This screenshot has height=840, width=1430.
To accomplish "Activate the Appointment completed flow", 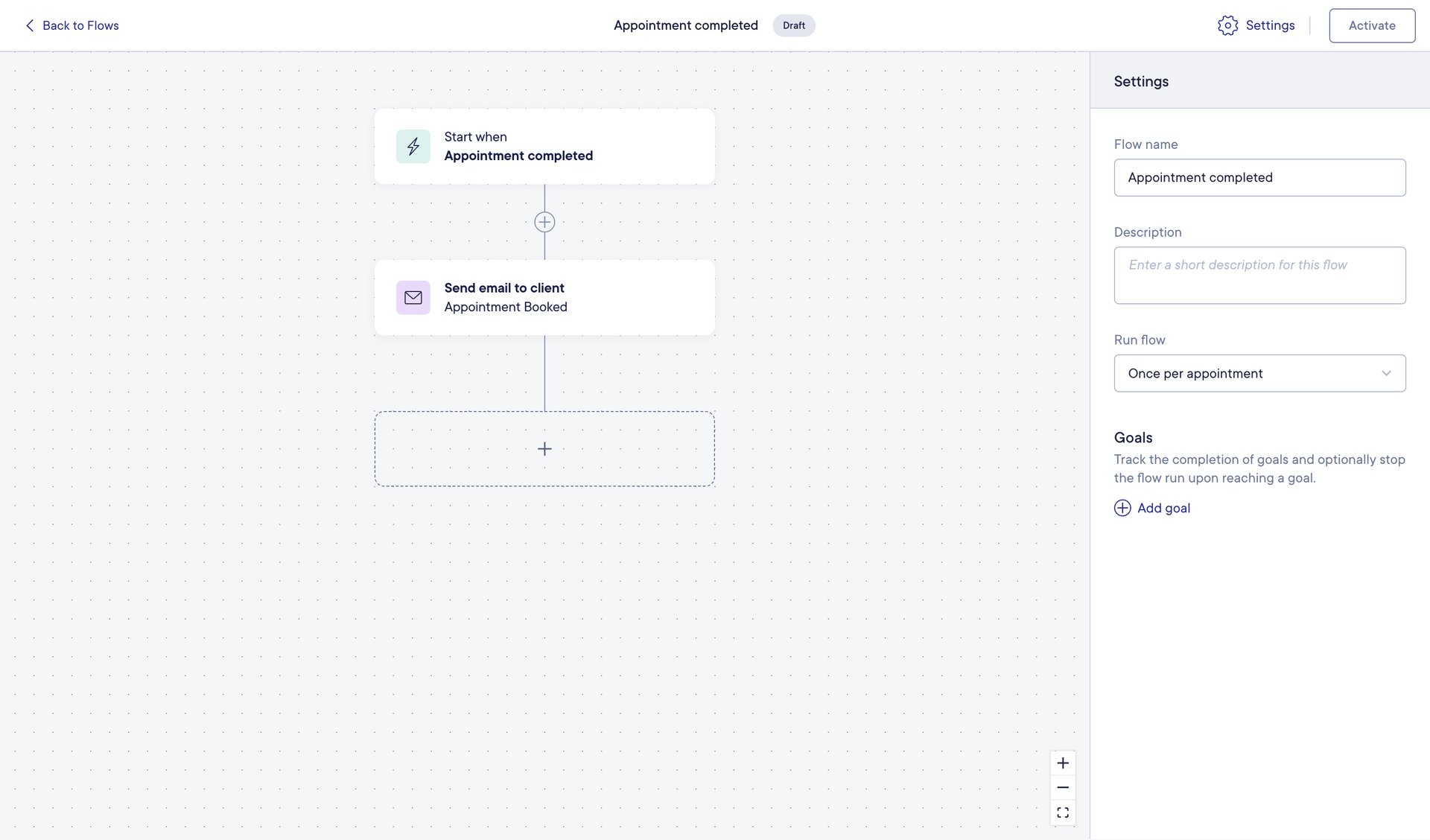I will coord(1372,25).
